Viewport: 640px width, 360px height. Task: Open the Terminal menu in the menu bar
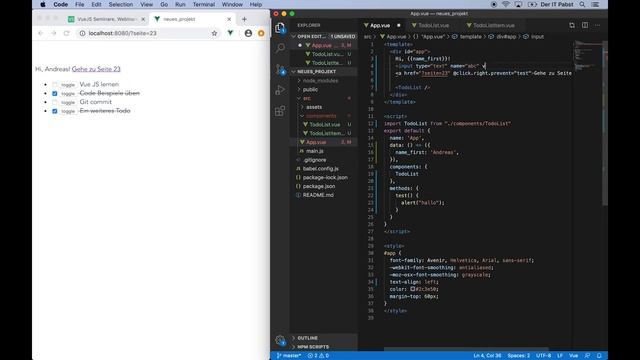point(204,4)
